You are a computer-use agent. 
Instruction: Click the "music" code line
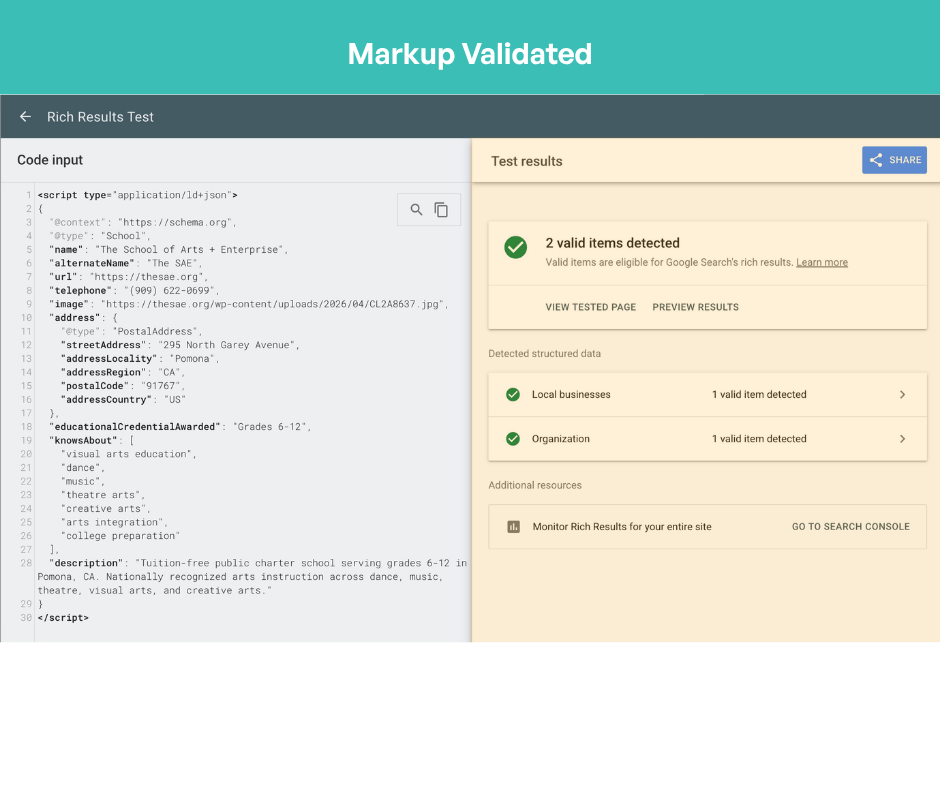tap(83, 482)
